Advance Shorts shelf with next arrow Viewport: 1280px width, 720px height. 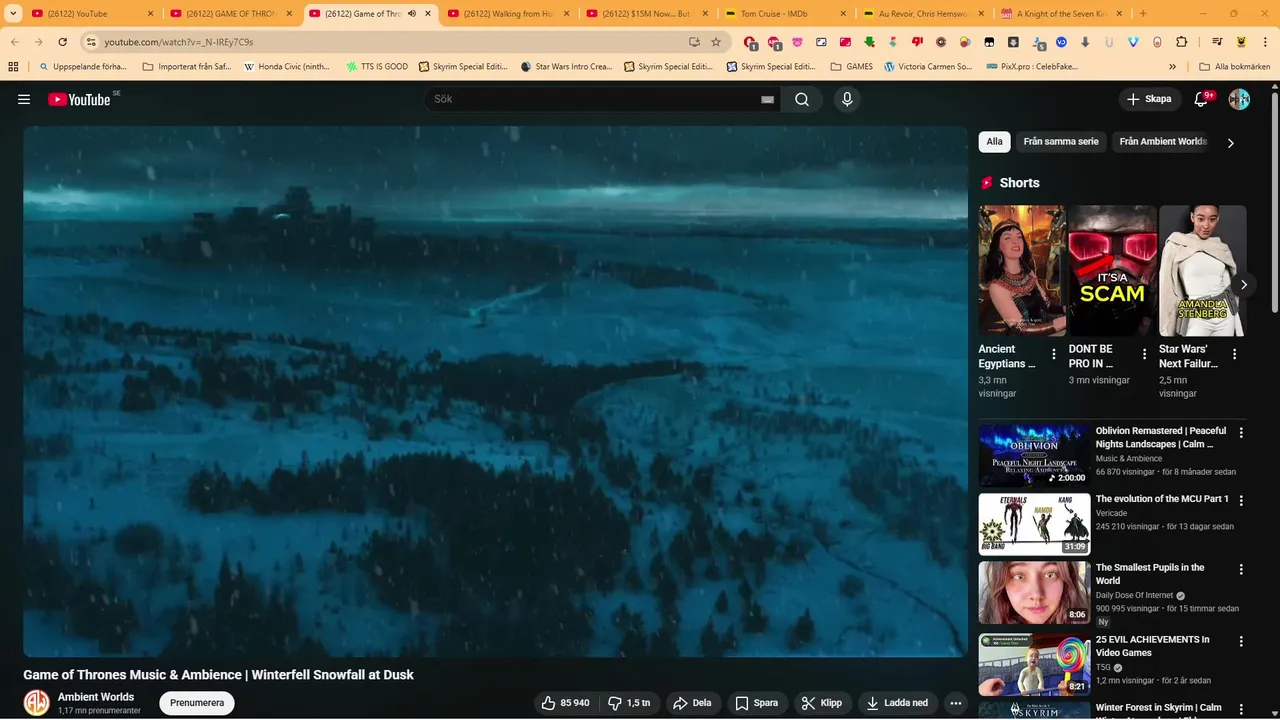point(1243,285)
